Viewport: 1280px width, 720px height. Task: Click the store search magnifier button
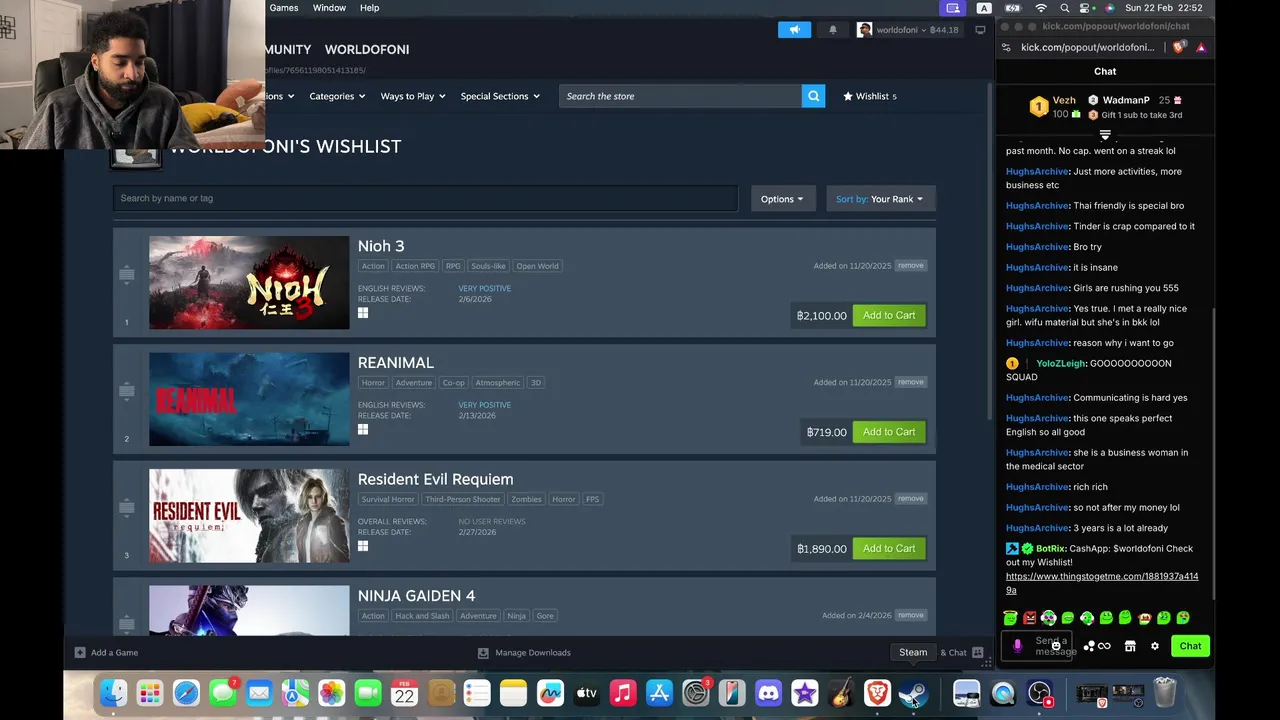(x=814, y=96)
